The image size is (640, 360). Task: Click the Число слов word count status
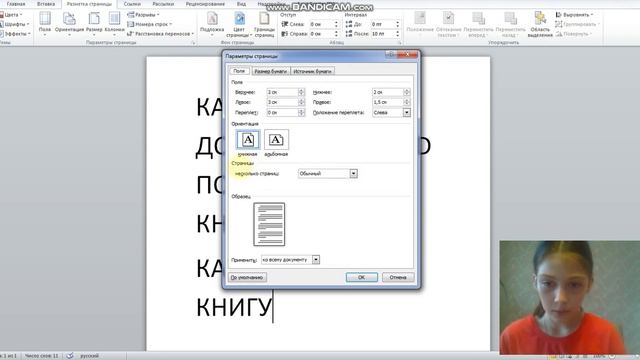tap(41, 356)
